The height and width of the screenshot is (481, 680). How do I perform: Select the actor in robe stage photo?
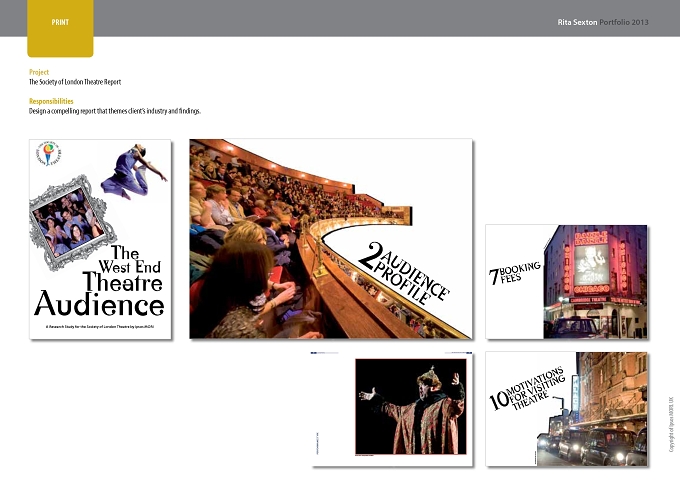(x=411, y=406)
